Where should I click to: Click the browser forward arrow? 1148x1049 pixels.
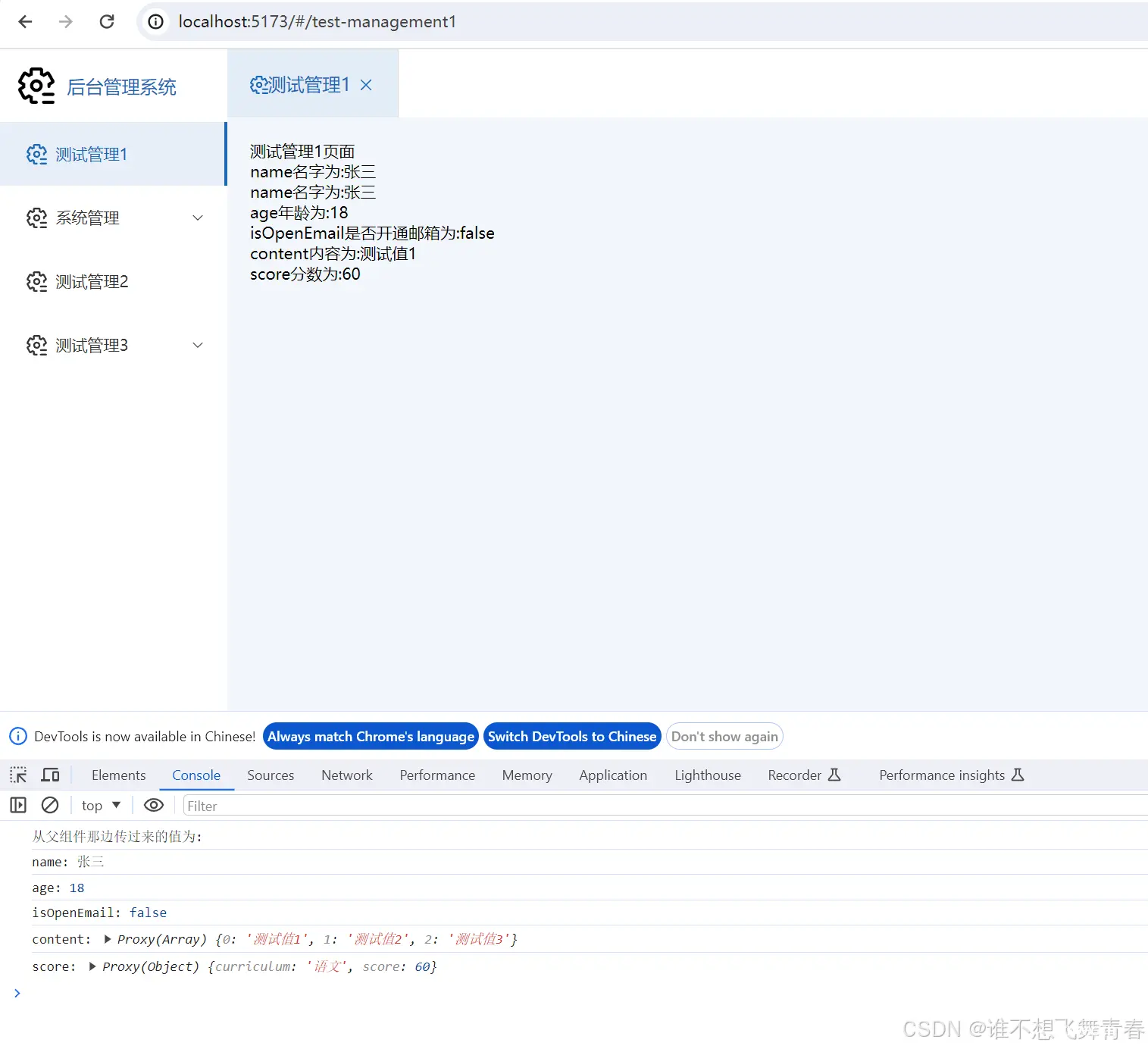tap(66, 22)
